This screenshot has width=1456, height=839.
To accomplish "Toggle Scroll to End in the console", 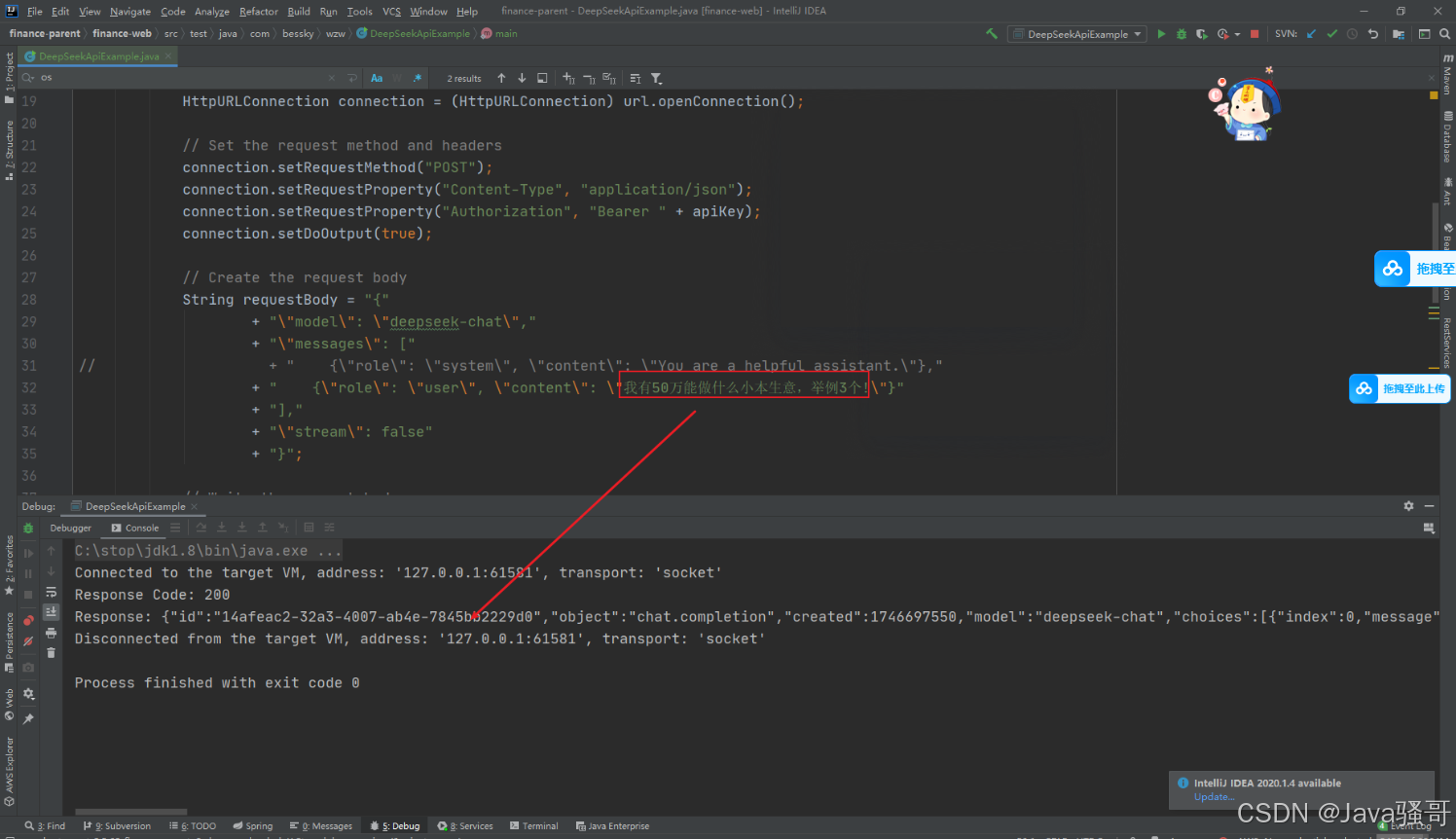I will (x=51, y=612).
